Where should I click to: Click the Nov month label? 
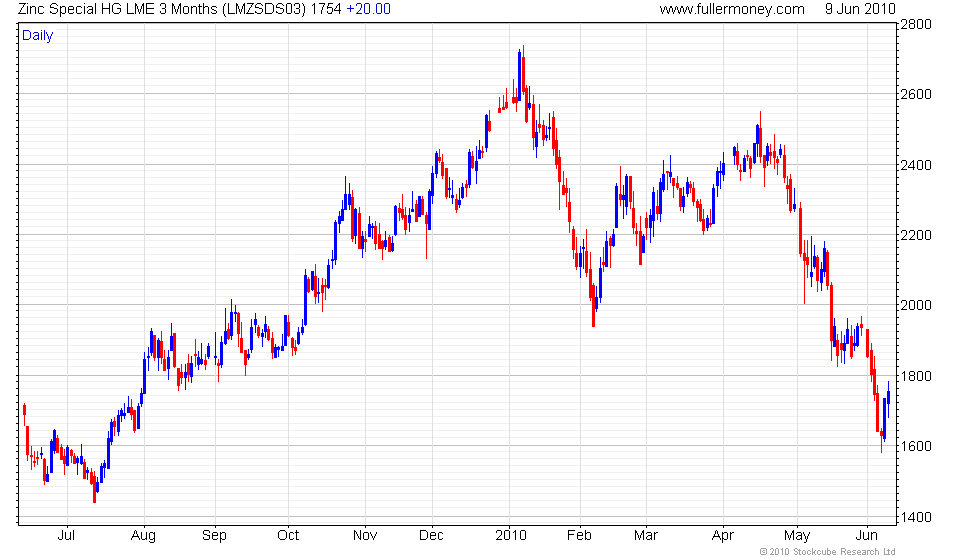tap(365, 536)
